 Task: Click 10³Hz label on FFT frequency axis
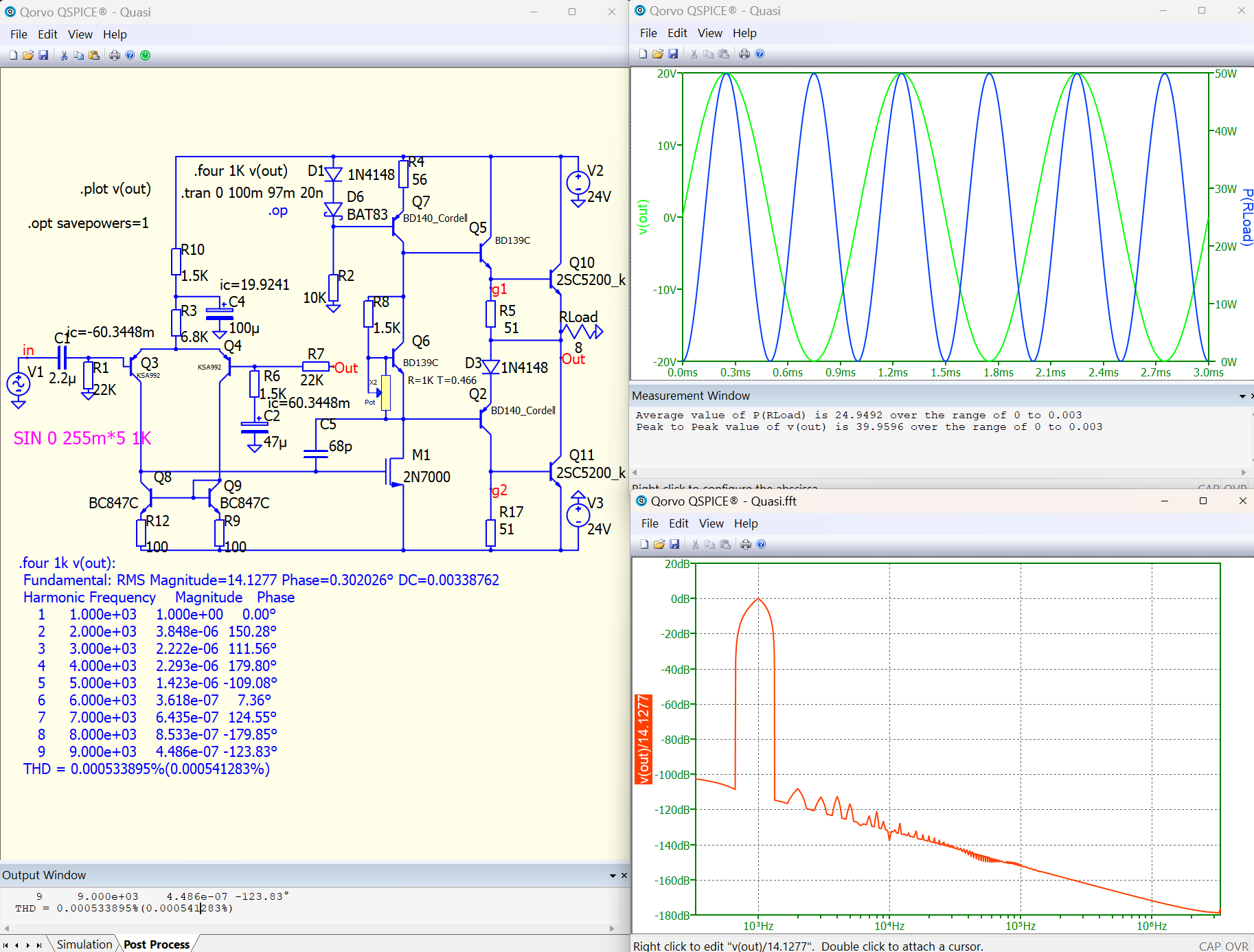[758, 926]
